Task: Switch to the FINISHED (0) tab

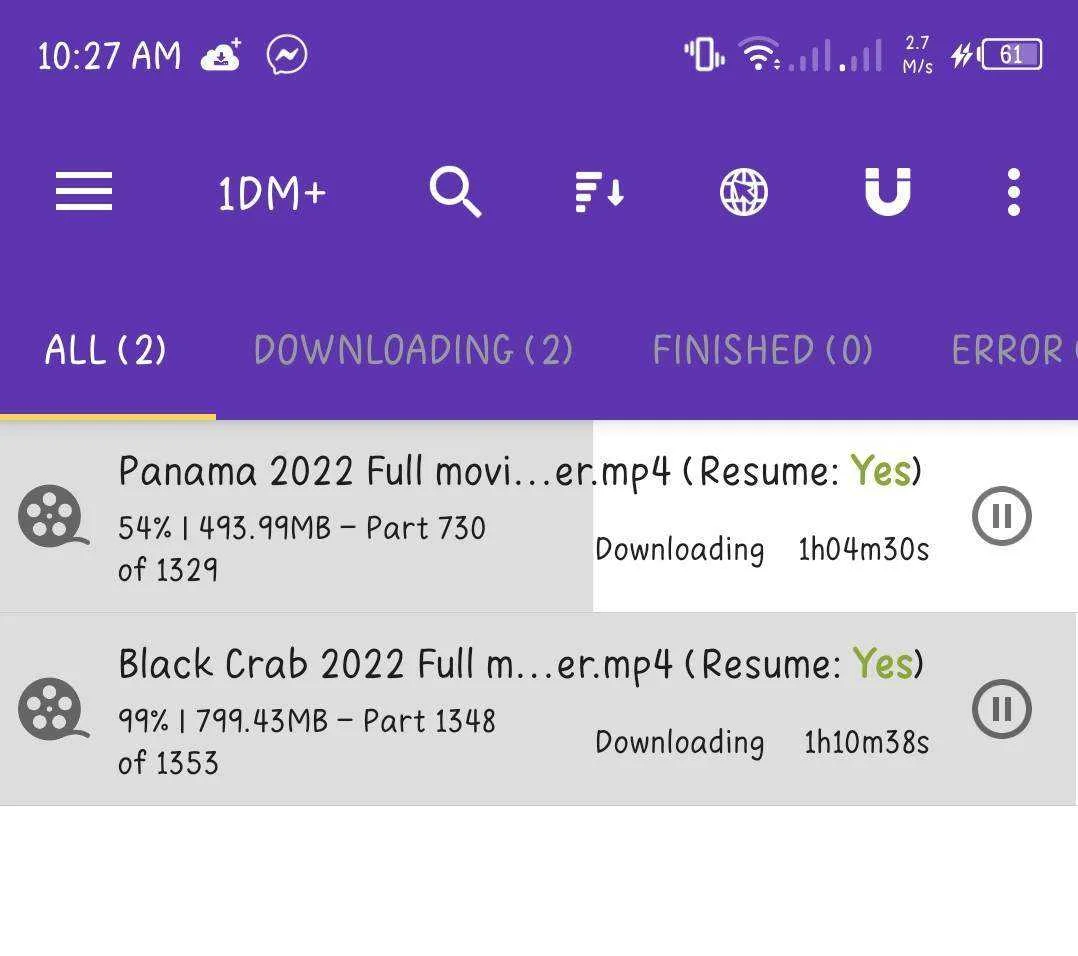Action: [762, 350]
